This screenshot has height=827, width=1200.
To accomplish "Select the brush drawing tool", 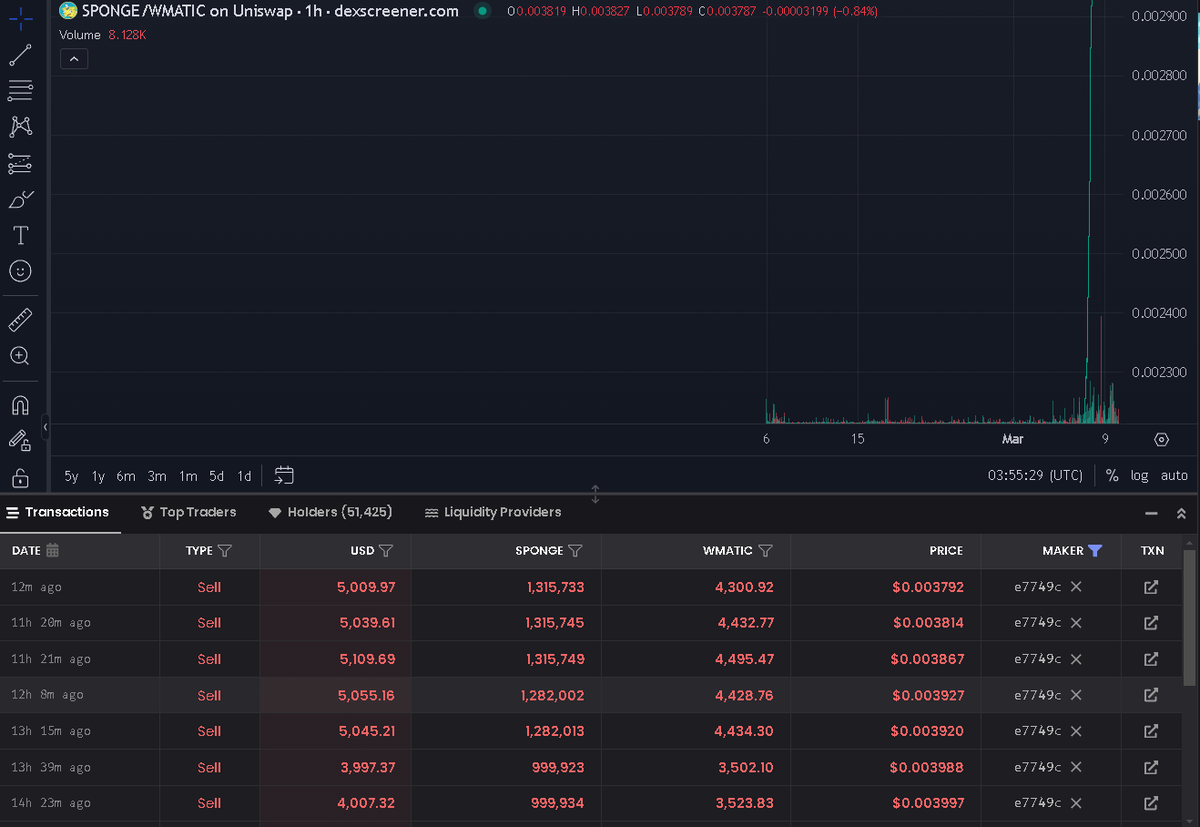I will click(x=20, y=199).
